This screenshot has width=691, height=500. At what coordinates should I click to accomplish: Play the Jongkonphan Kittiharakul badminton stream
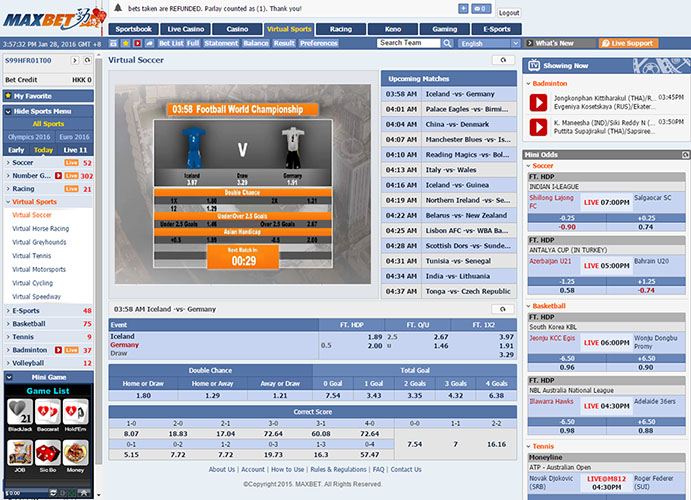[538, 102]
